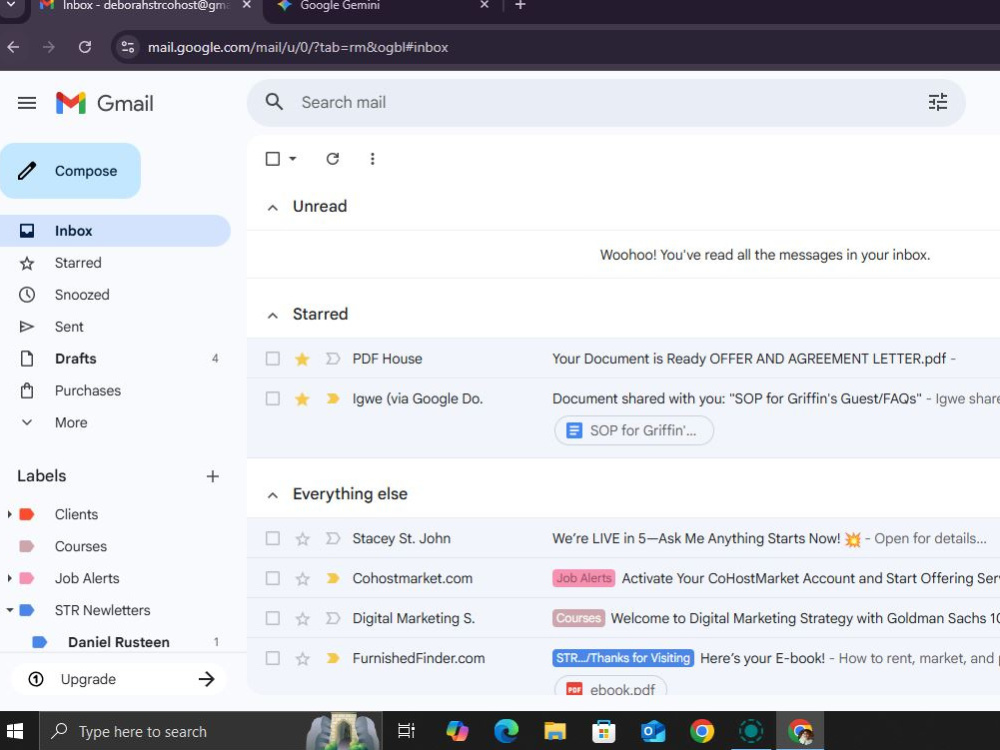The height and width of the screenshot is (750, 1000).
Task: Open Microsoft Edge from taskbar
Action: [x=506, y=731]
